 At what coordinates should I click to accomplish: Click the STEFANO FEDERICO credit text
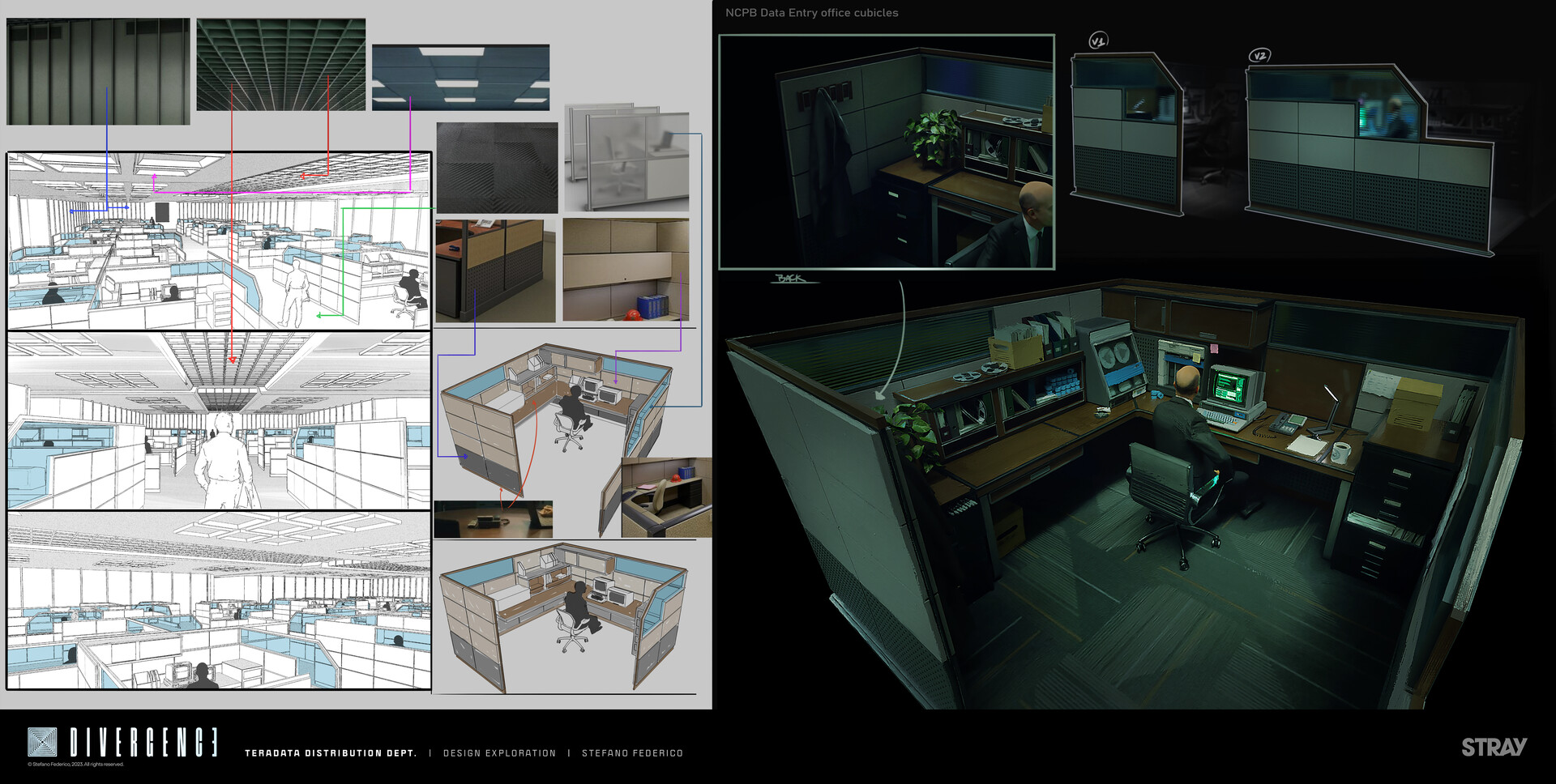pyautogui.click(x=632, y=752)
